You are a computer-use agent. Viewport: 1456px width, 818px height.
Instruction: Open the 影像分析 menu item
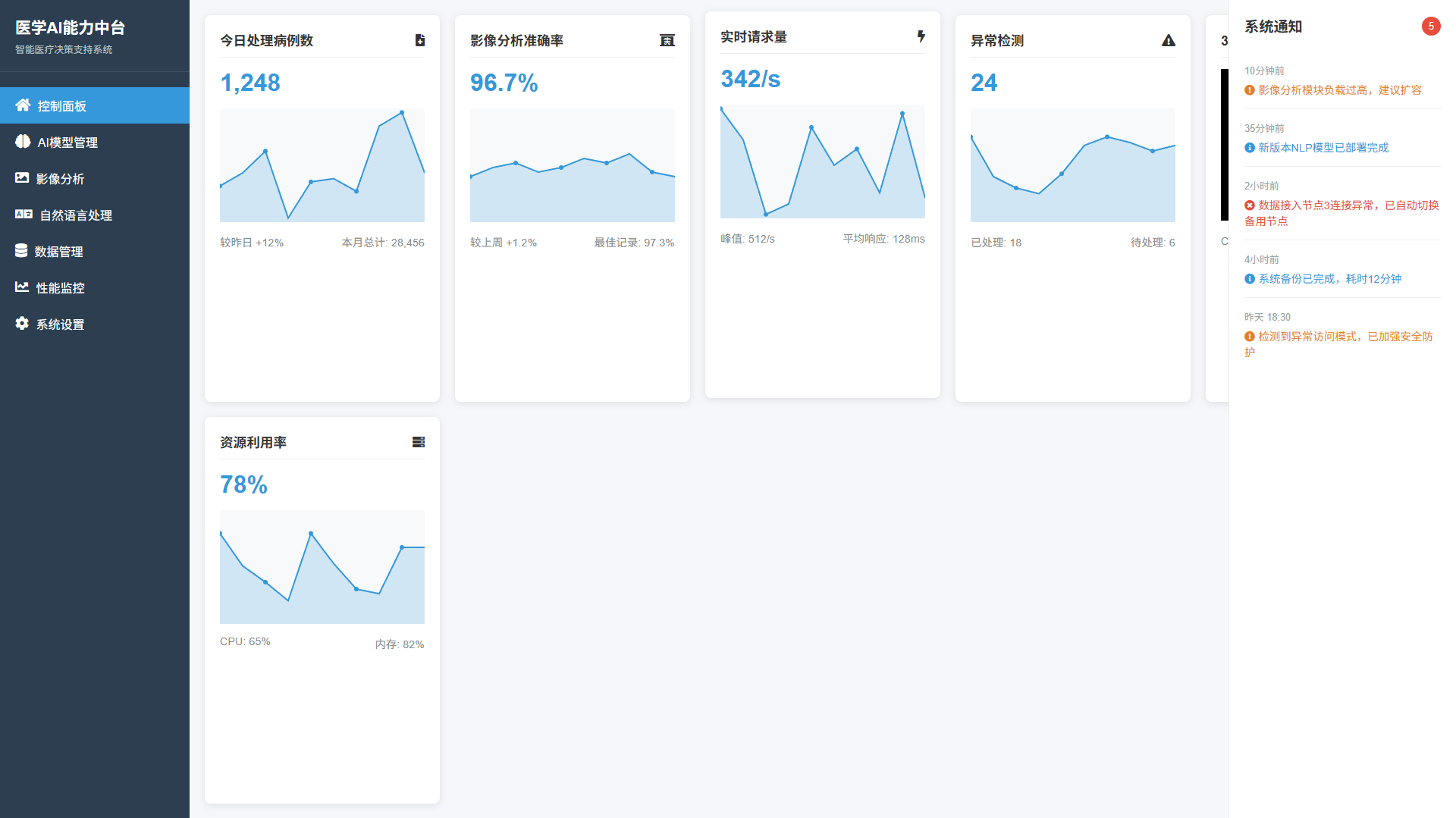click(x=60, y=179)
